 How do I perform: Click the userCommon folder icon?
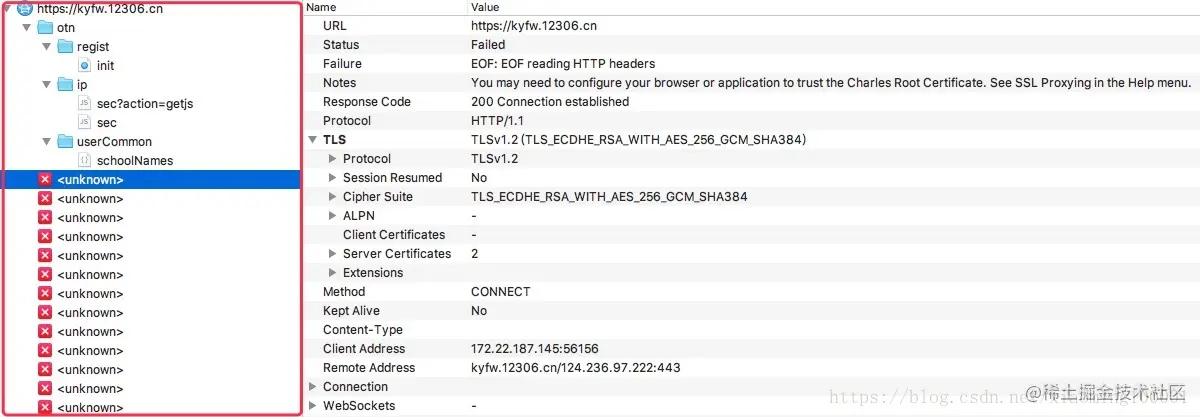click(65, 141)
